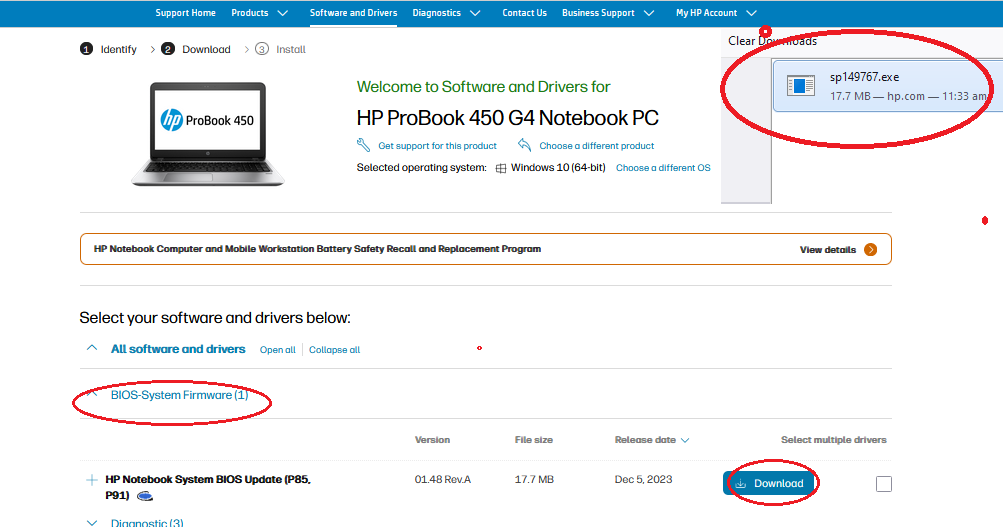
Task: Open downloaded file sp149767.exe
Action: tap(887, 86)
